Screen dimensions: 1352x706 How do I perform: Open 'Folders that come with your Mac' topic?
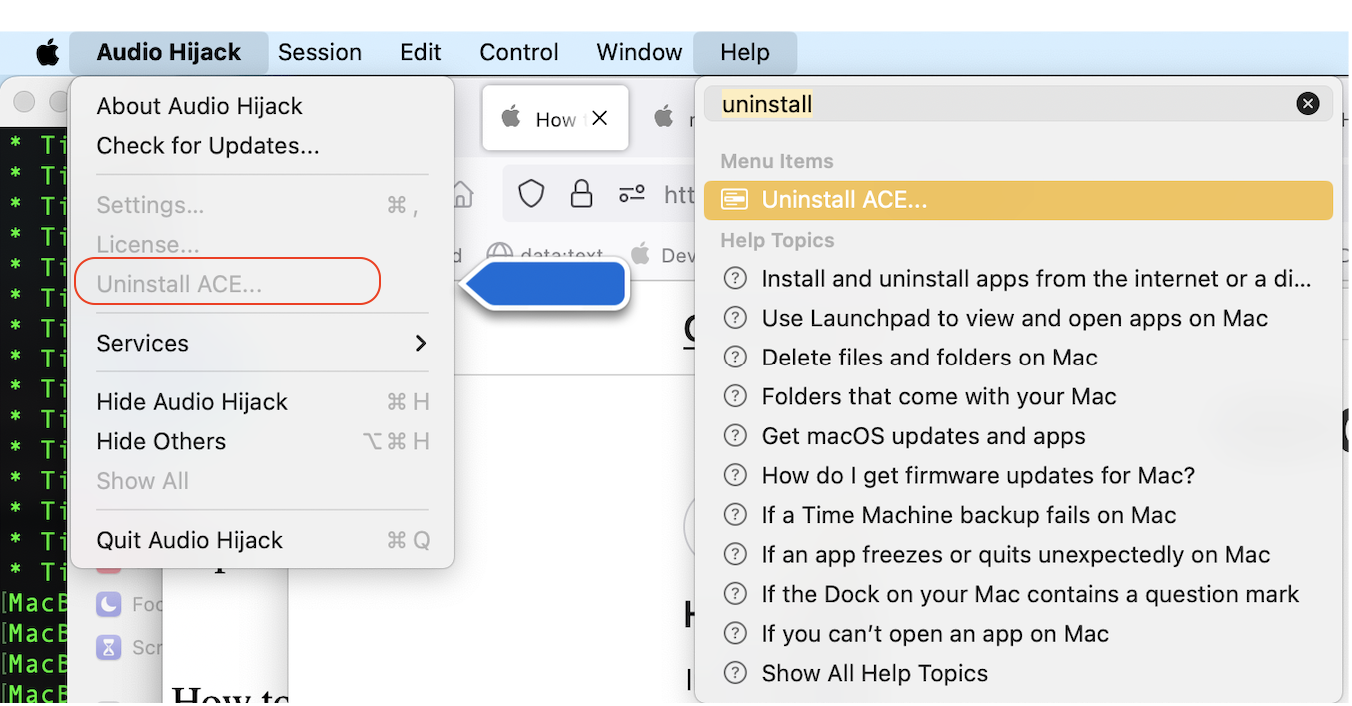[x=1018, y=397]
